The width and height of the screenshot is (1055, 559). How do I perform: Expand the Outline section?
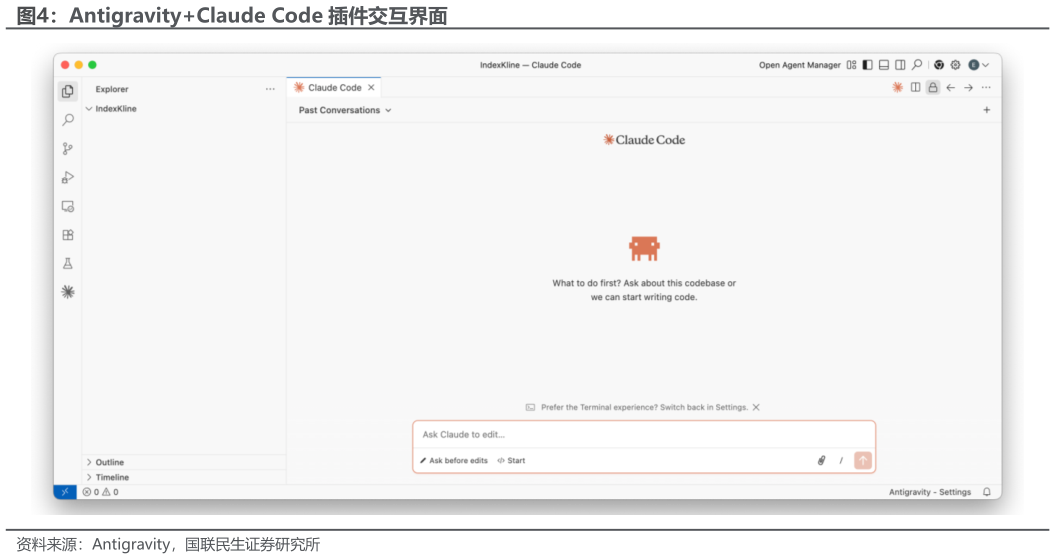(110, 462)
